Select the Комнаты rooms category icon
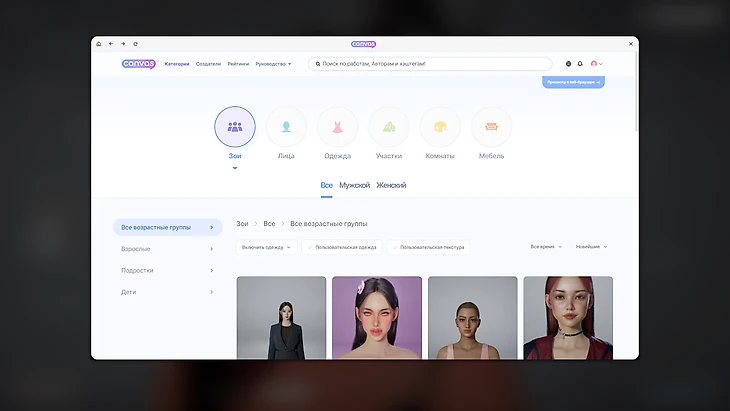This screenshot has height=411, width=730. point(440,127)
